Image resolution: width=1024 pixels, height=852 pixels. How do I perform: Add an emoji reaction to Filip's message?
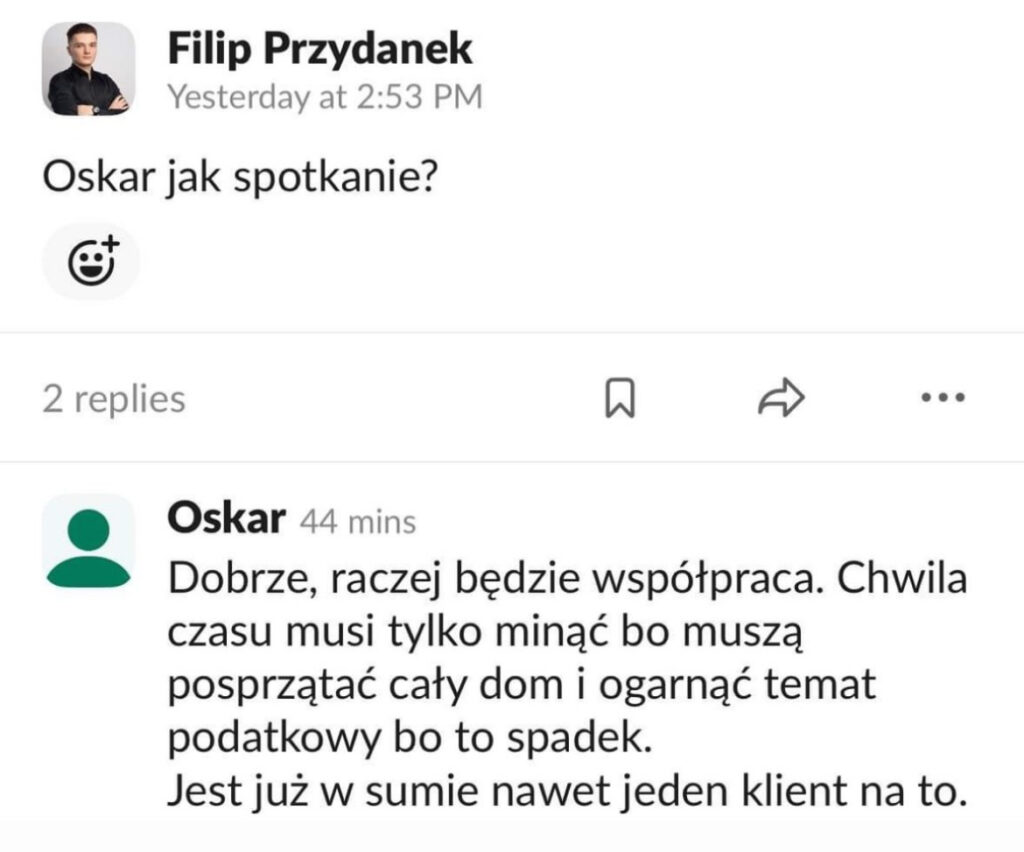point(91,262)
